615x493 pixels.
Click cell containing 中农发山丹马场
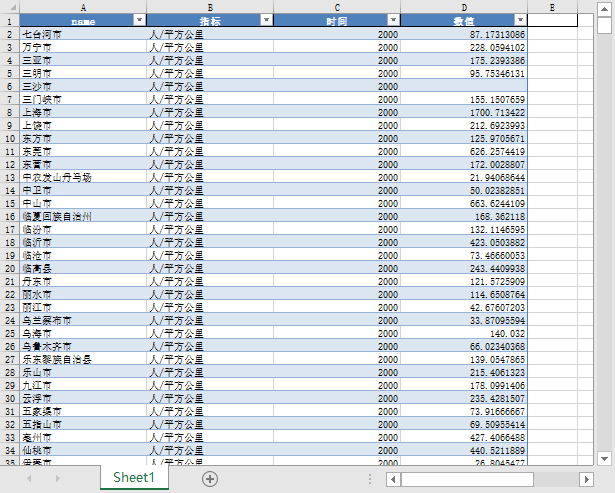83,178
